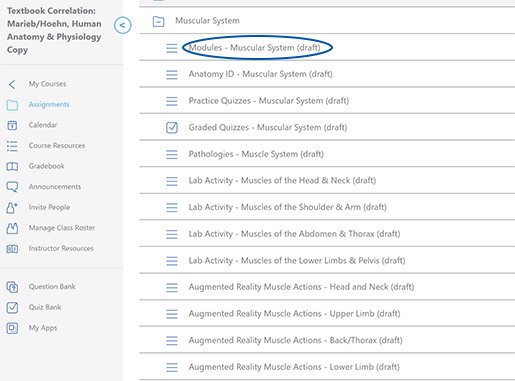Viewport: 515px width, 381px height.
Task: Go back to My Courses
Action: pos(47,84)
